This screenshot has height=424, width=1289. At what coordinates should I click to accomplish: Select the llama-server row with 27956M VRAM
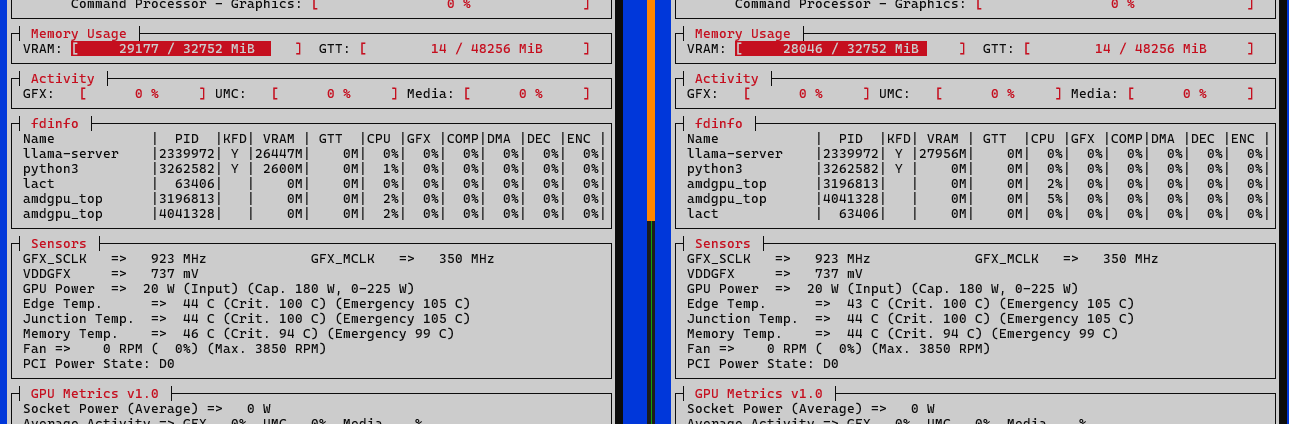979,154
